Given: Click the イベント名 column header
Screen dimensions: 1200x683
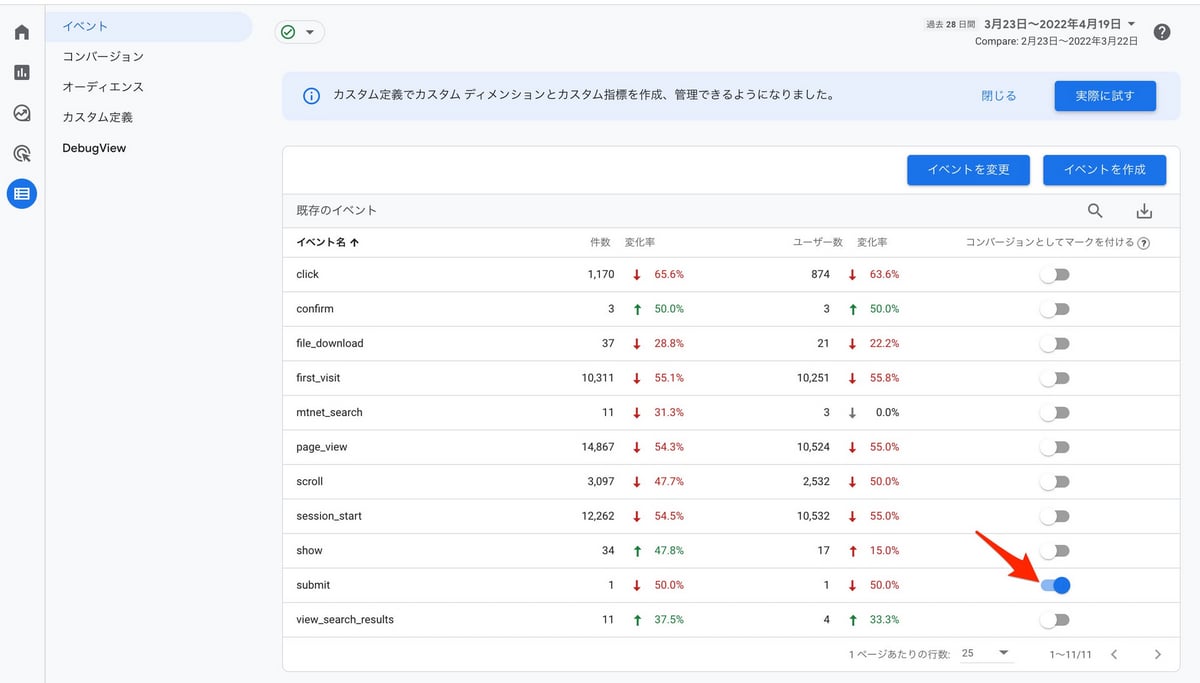Looking at the screenshot, I should (321, 243).
